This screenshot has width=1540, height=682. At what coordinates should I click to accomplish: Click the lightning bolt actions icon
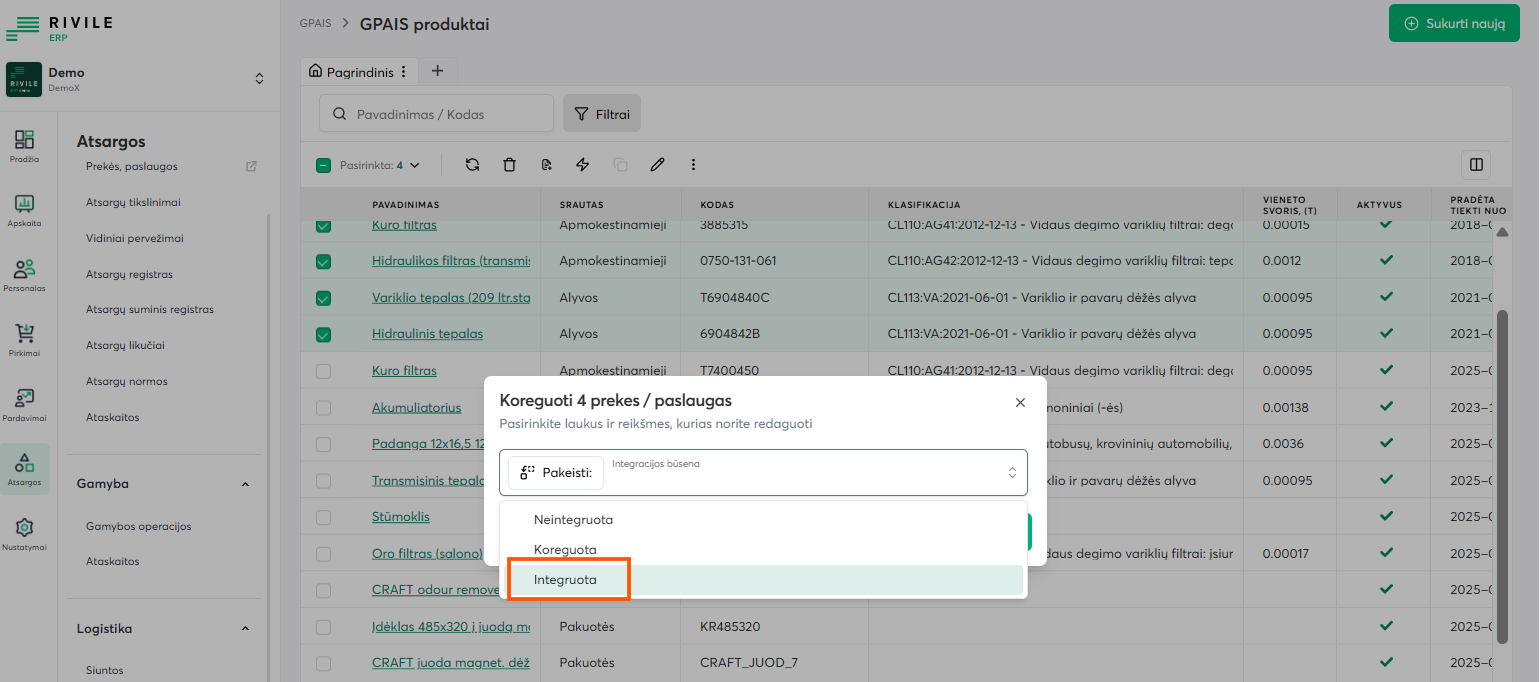(x=583, y=165)
